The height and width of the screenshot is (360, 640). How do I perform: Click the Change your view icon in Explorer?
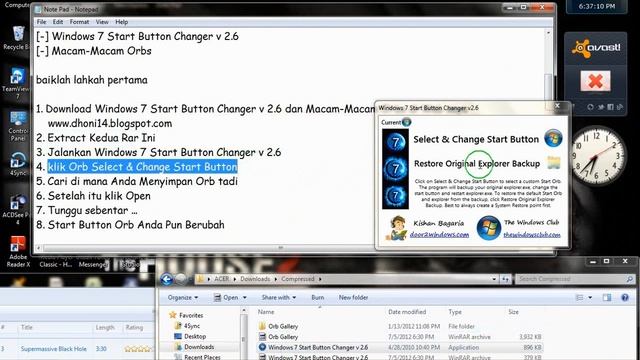pyautogui.click(x=579, y=298)
